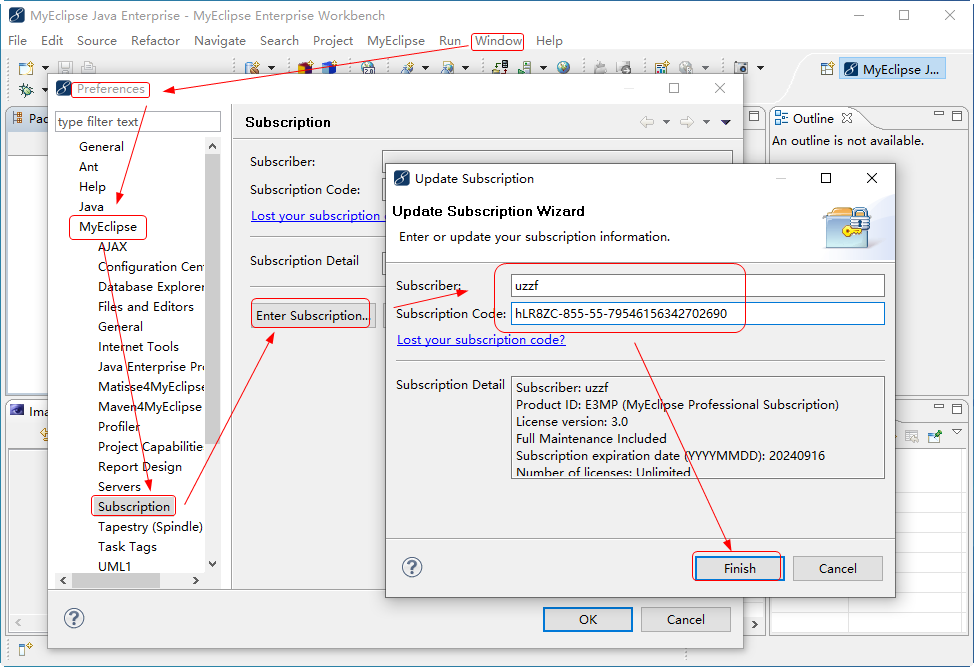Click 'Lost your subscription code?' link in wizard
The image size is (974, 667).
click(x=481, y=340)
